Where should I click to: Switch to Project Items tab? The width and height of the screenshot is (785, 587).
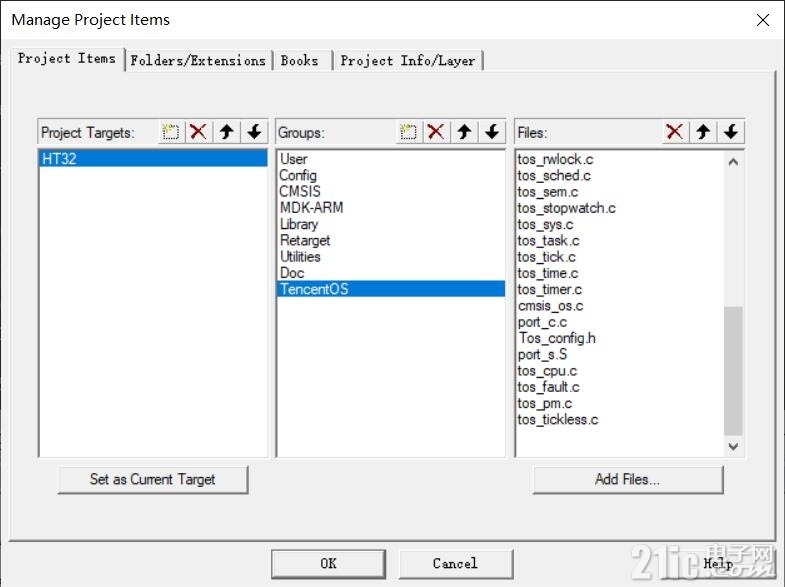[67, 59]
